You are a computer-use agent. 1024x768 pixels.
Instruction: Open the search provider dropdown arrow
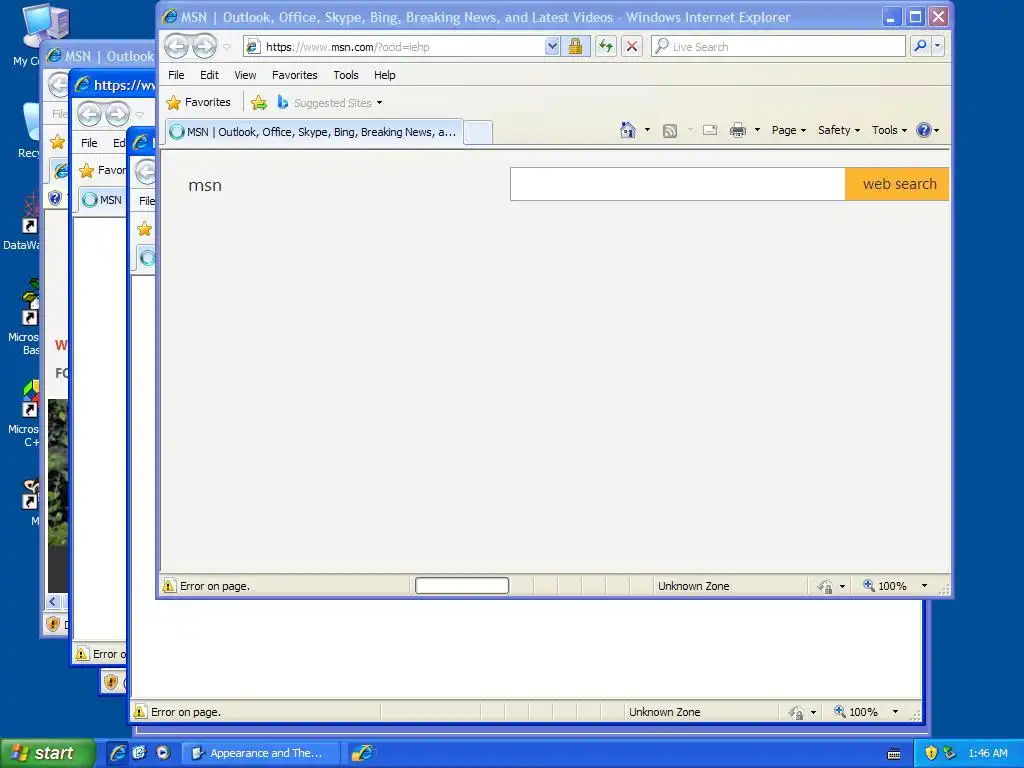(x=938, y=46)
